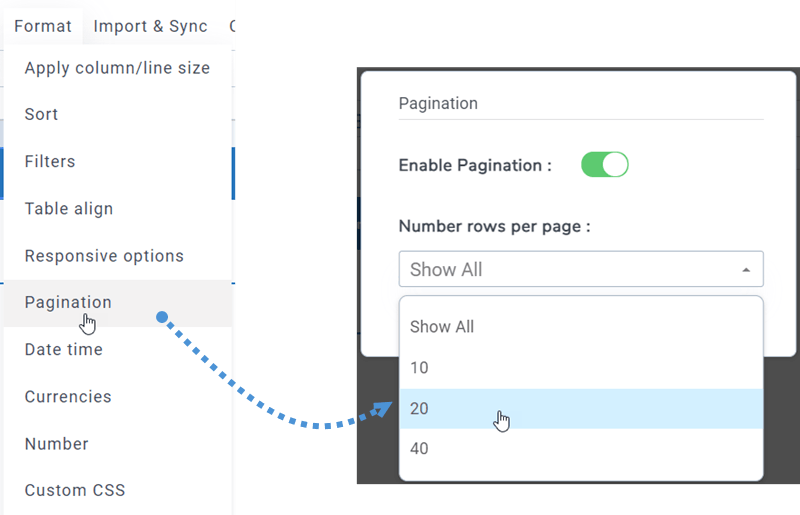Open the Filters option
Viewport: 800px width, 515px height.
point(50,161)
